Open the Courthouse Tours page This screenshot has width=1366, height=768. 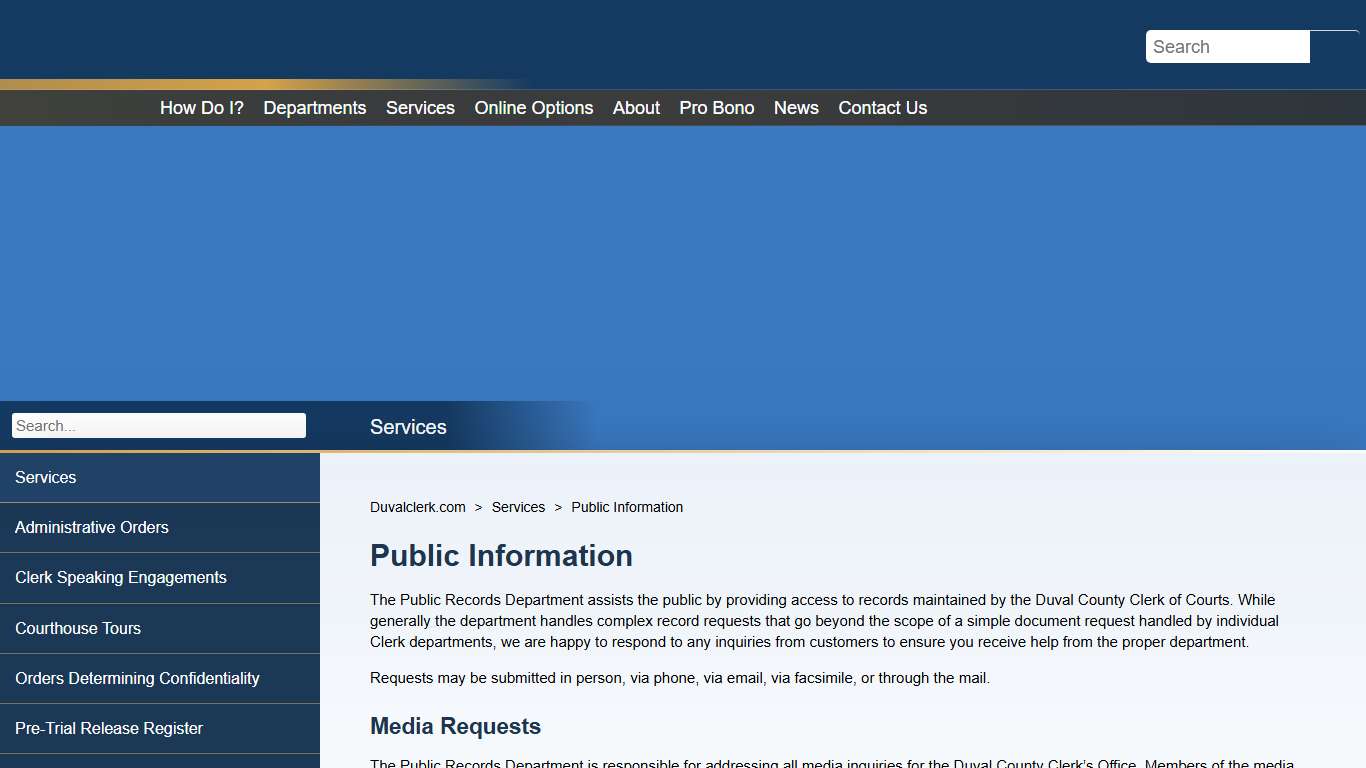point(78,628)
